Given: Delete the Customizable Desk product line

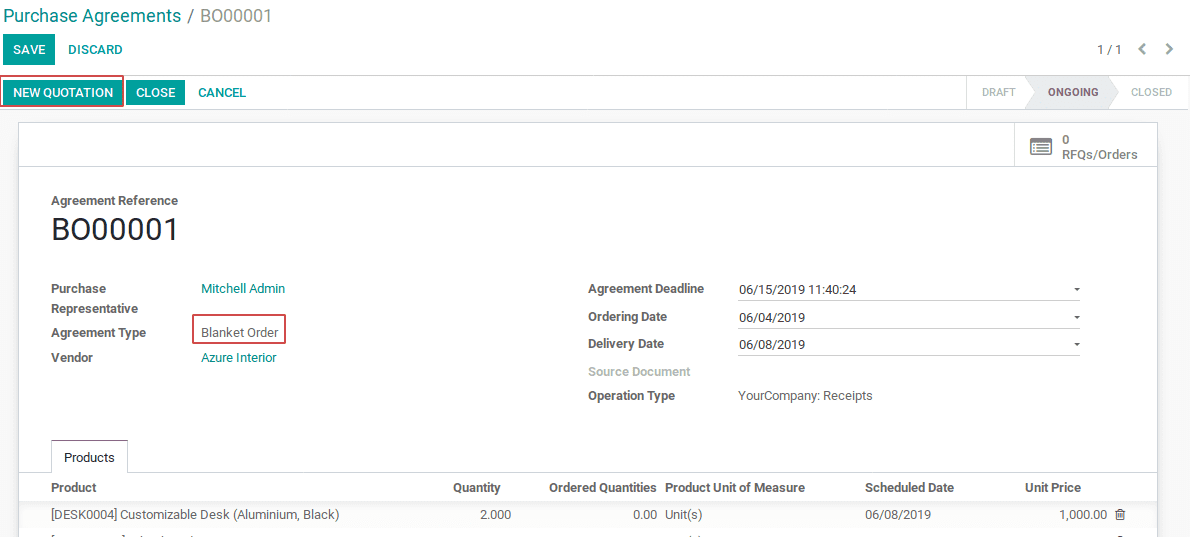Looking at the screenshot, I should coord(1120,515).
